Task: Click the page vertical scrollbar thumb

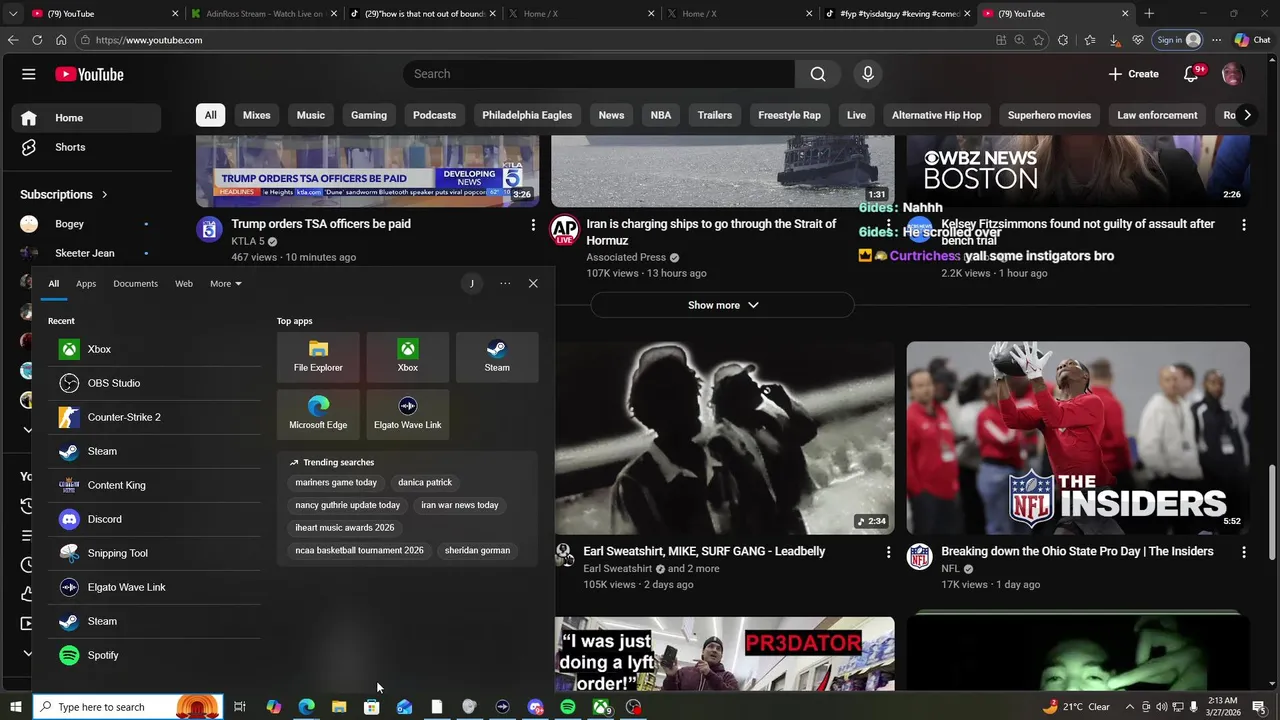Action: point(1272,512)
